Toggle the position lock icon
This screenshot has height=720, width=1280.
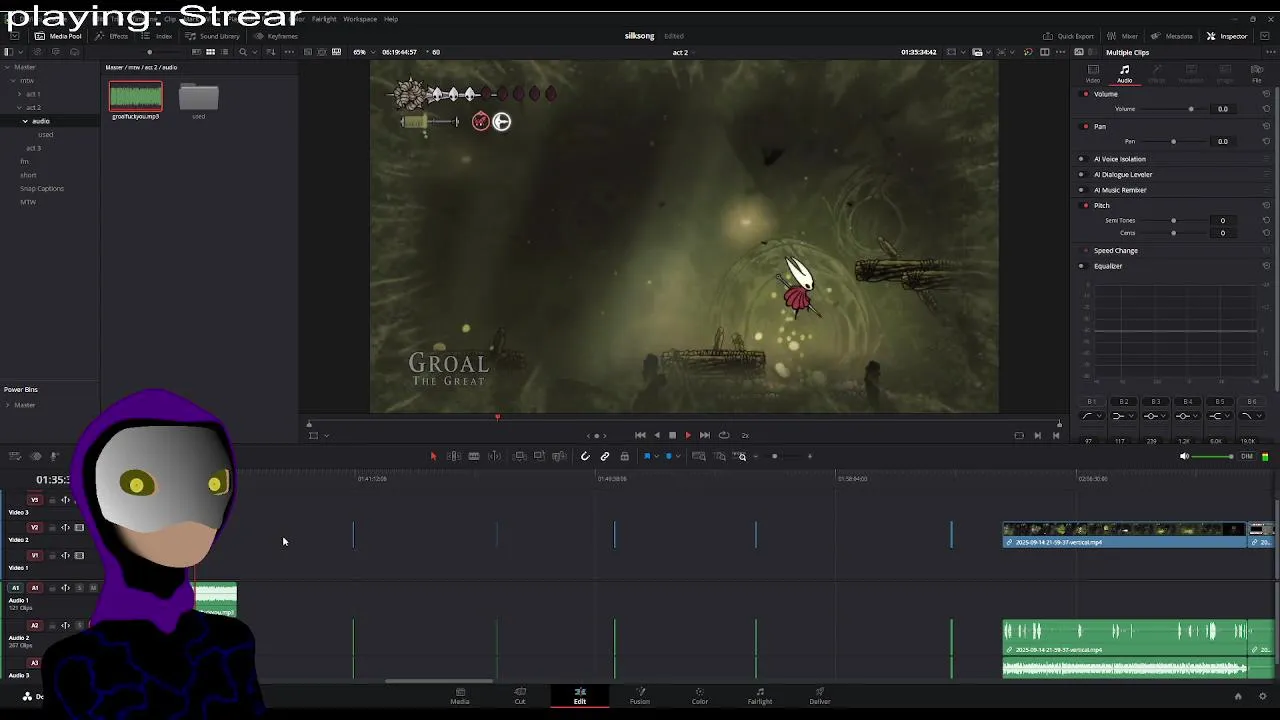coord(624,456)
